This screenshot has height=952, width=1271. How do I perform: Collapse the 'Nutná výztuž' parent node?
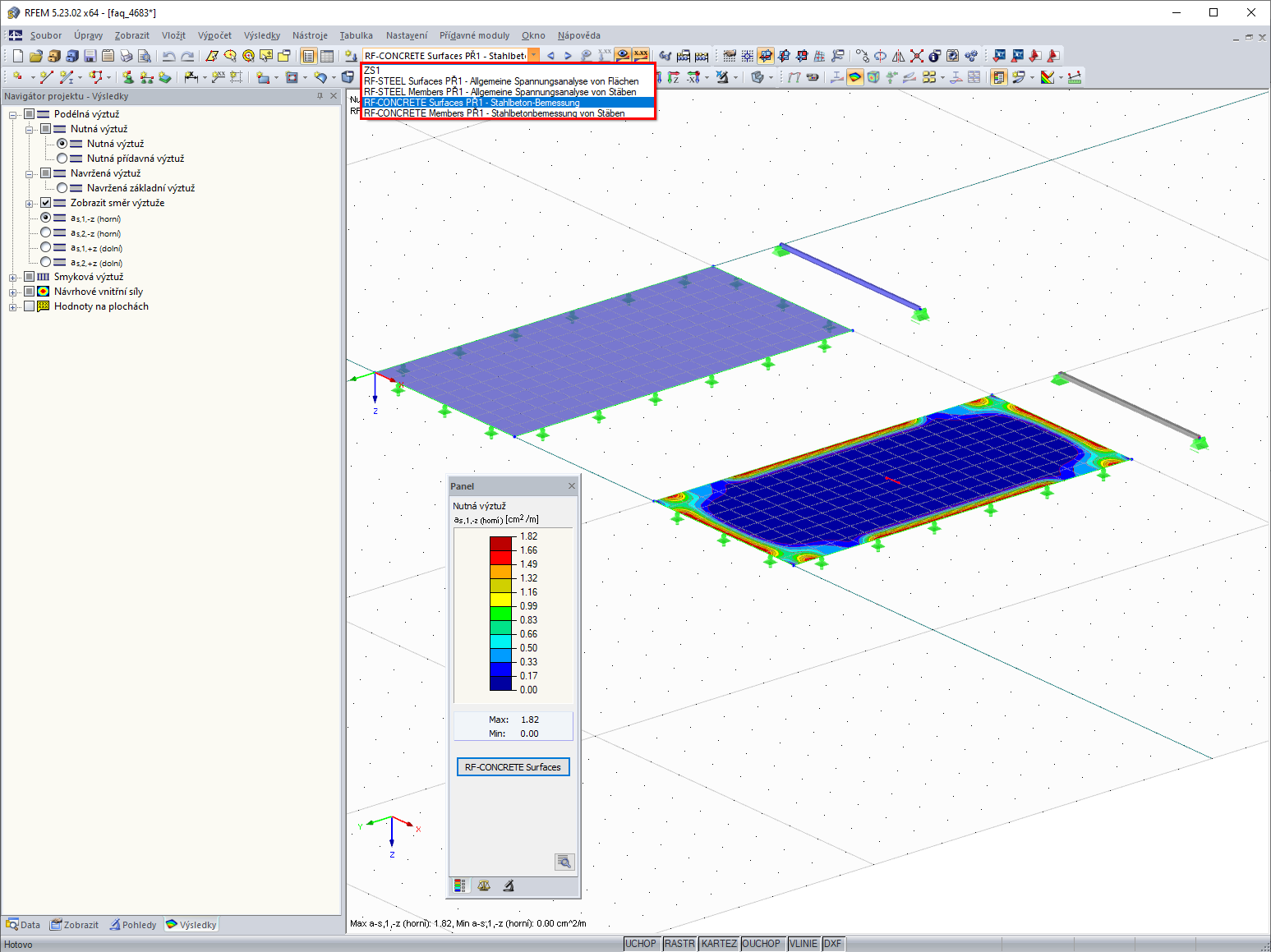[x=29, y=130]
